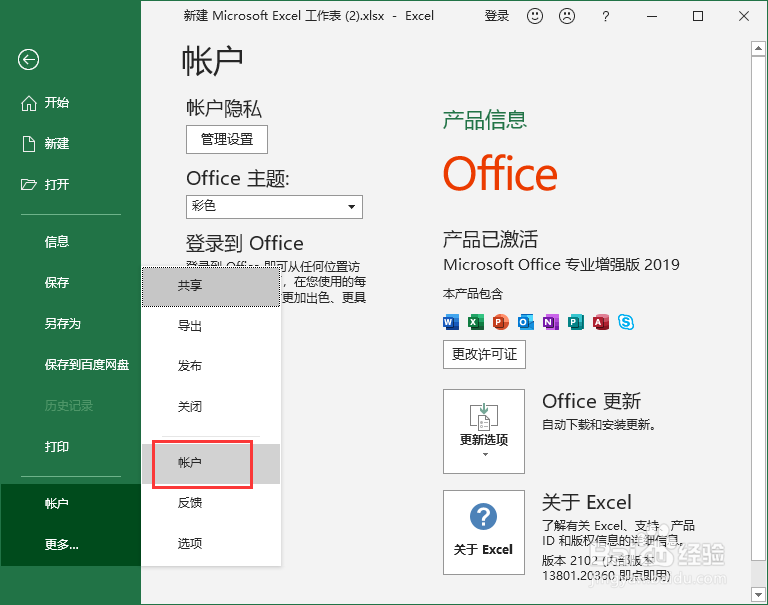
Task: Click the frowning face feedback icon
Action: pos(567,16)
